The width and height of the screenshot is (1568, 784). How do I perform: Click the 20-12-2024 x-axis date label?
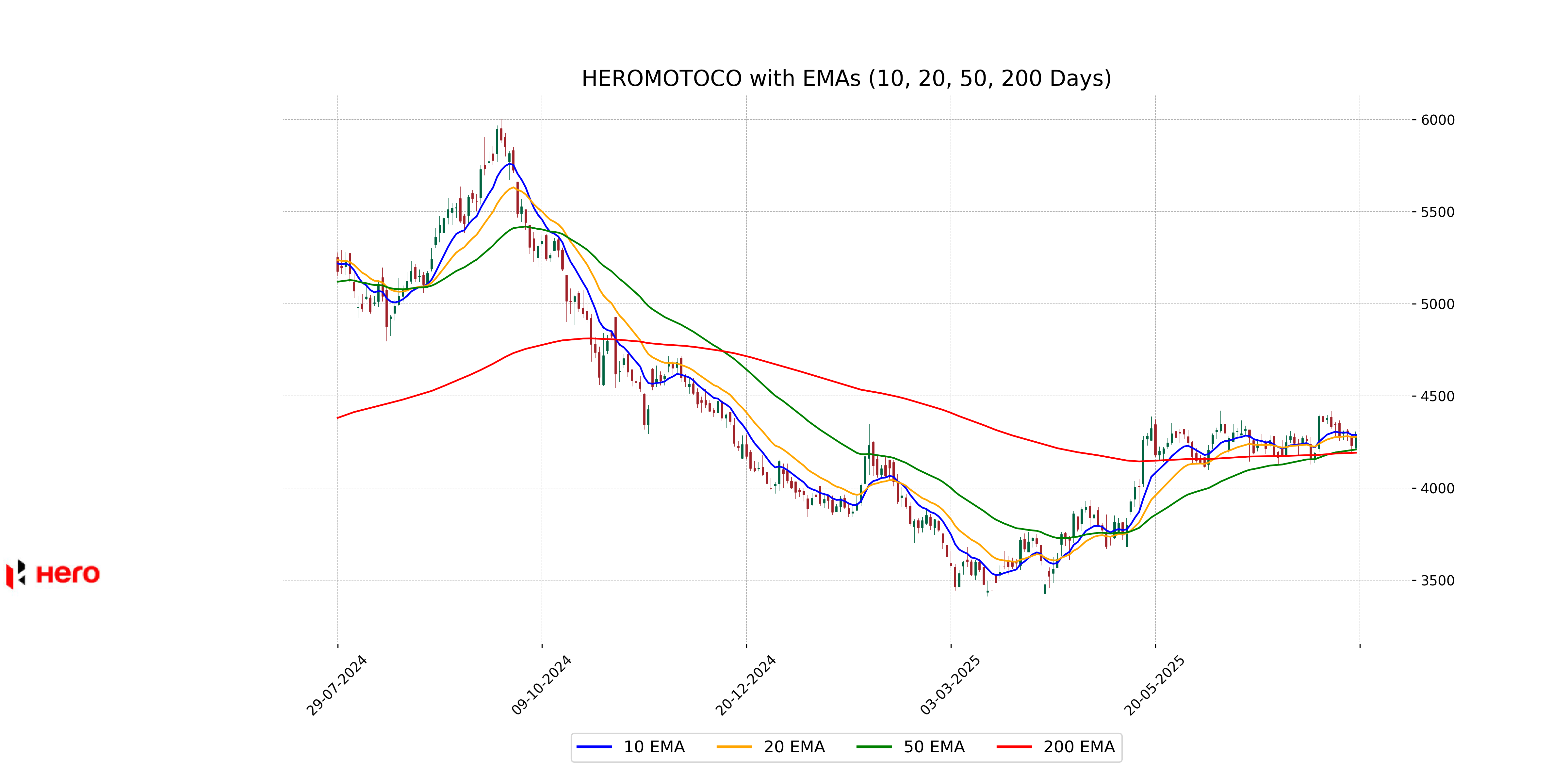click(x=746, y=685)
